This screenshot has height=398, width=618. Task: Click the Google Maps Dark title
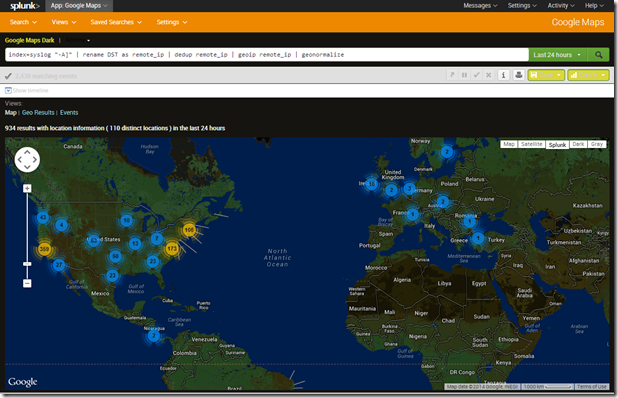coord(30,40)
